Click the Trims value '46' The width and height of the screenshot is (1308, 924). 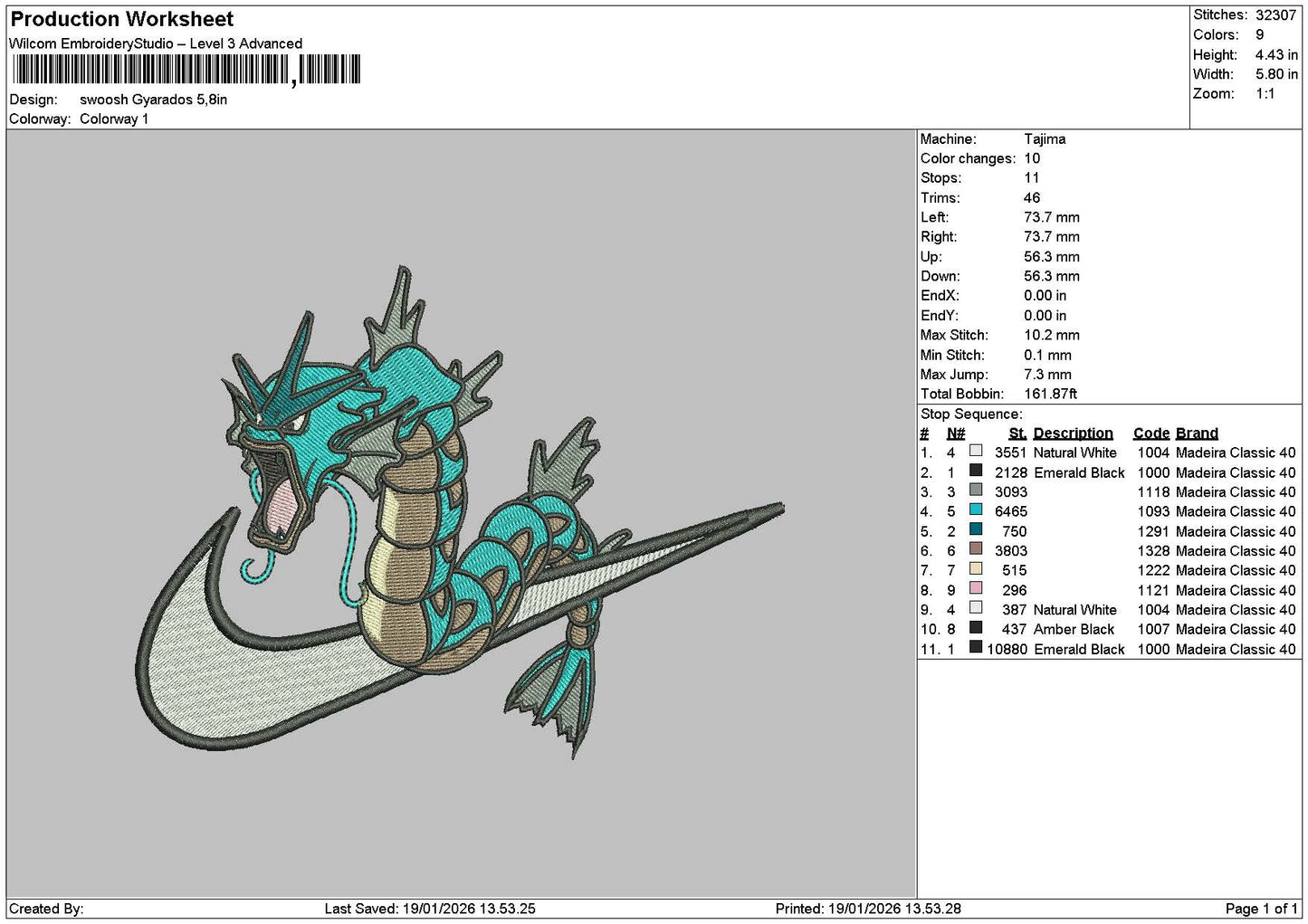[1032, 198]
